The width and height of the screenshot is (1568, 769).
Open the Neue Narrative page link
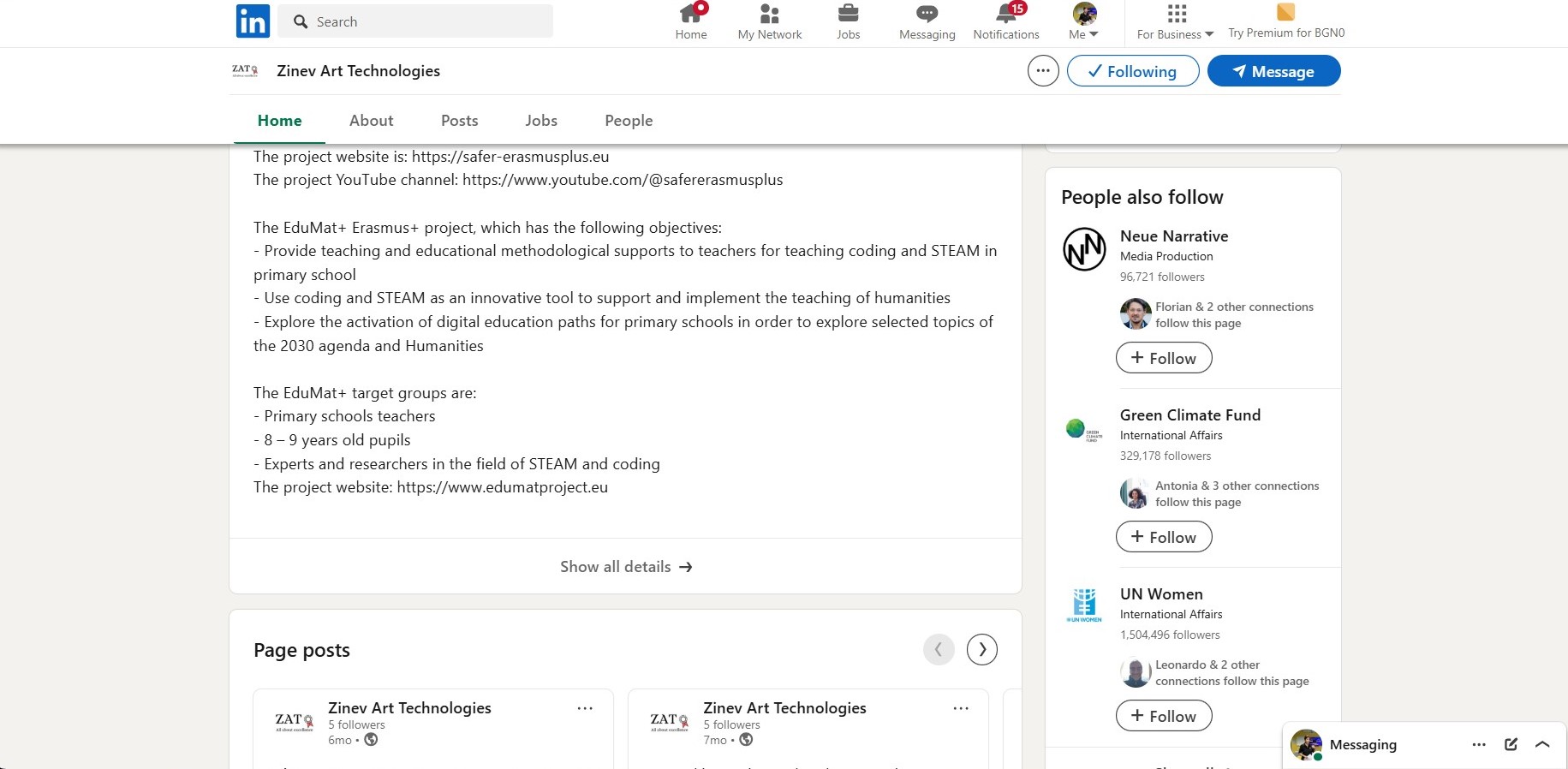(x=1174, y=235)
